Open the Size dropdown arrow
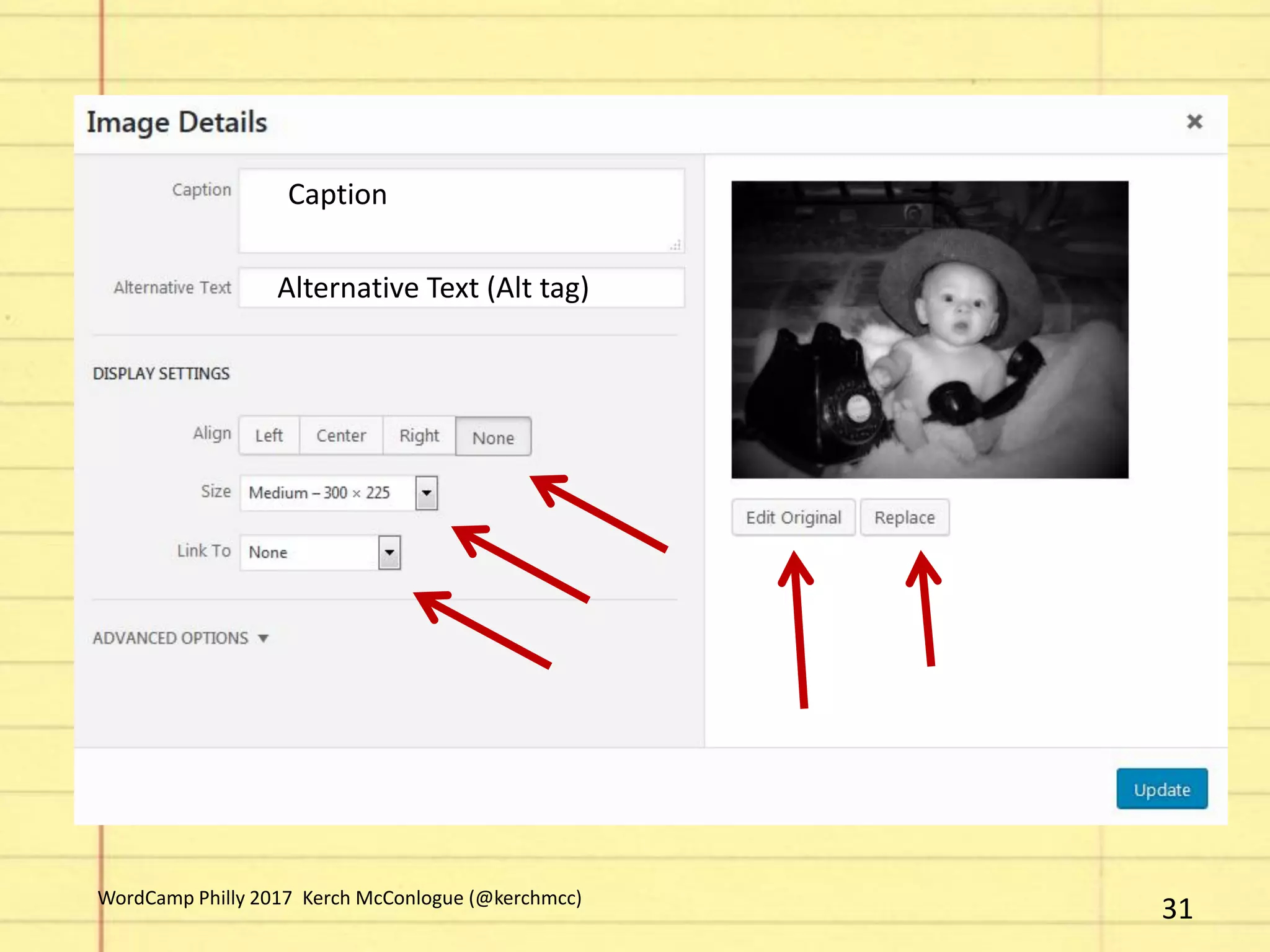 [x=427, y=493]
